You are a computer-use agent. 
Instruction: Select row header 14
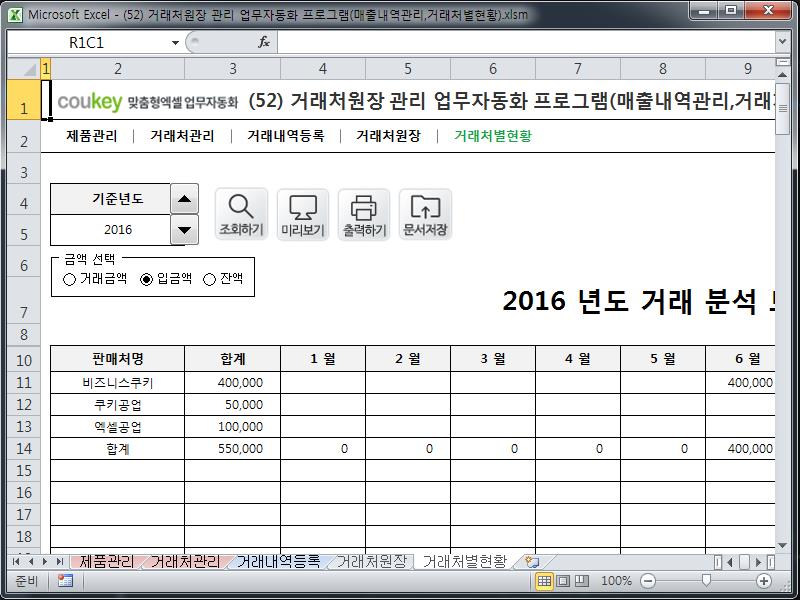pyautogui.click(x=24, y=448)
